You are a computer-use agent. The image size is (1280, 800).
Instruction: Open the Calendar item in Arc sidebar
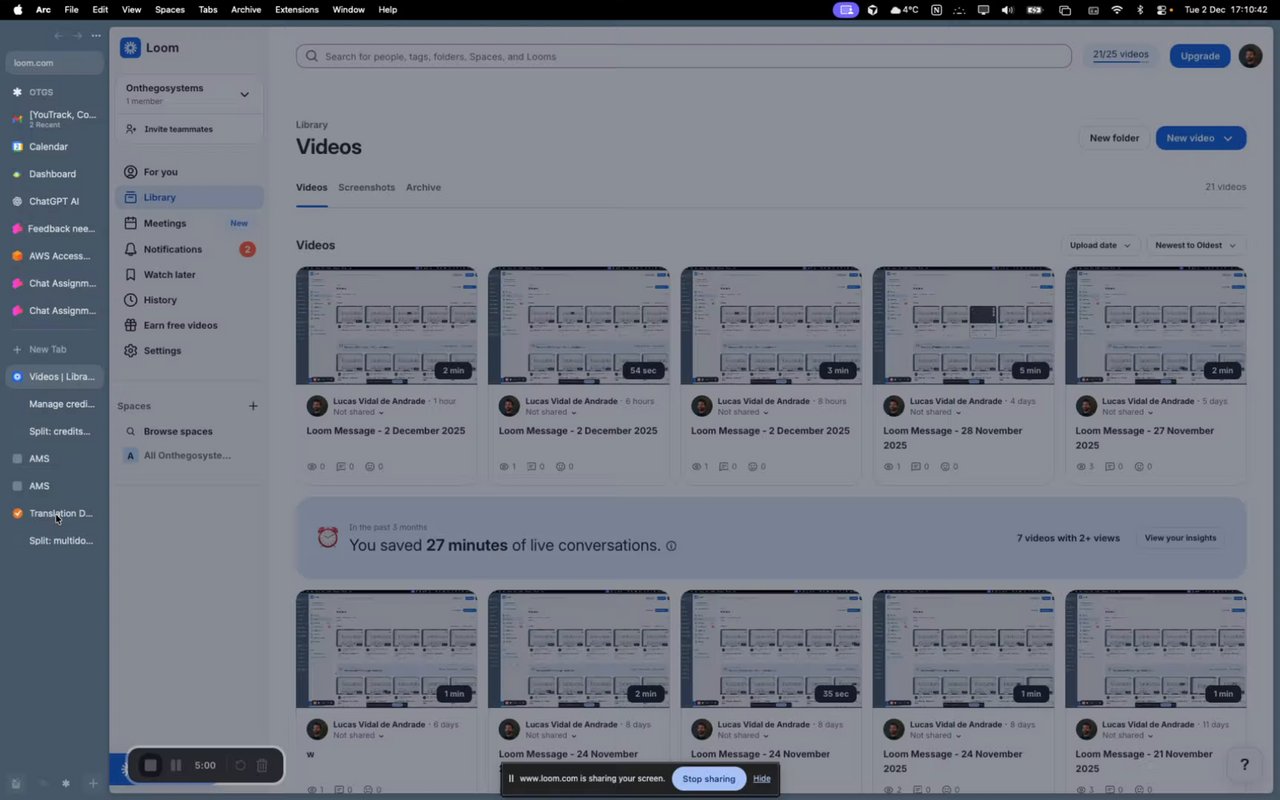(55, 147)
